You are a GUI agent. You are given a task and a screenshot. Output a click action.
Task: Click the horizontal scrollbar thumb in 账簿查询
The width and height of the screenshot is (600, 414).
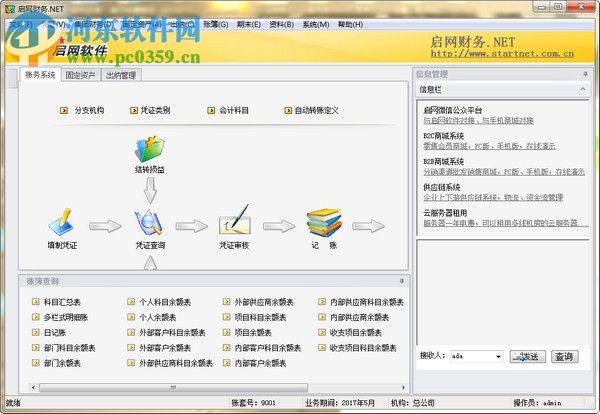173,388
